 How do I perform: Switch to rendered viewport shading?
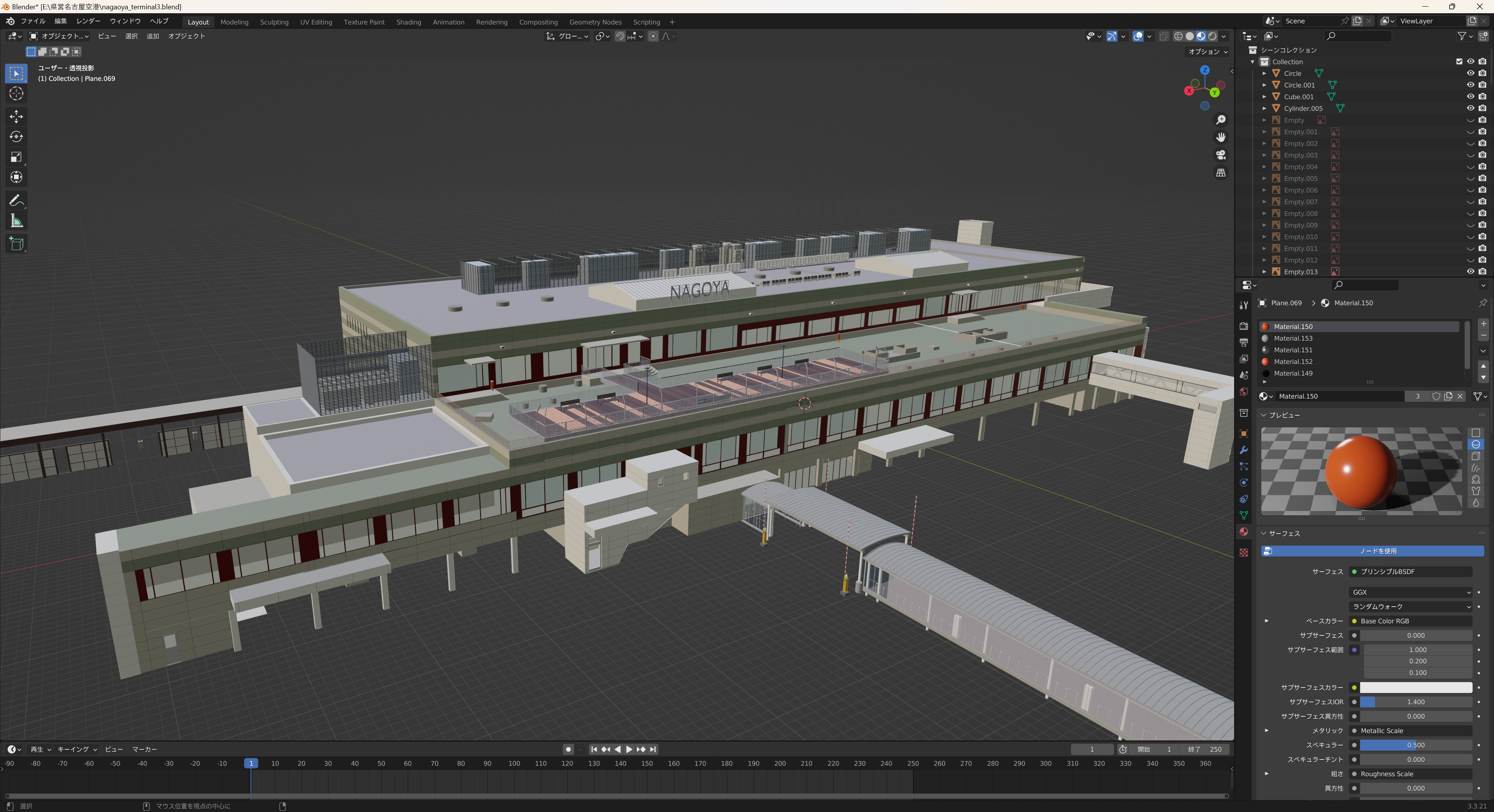(1212, 36)
